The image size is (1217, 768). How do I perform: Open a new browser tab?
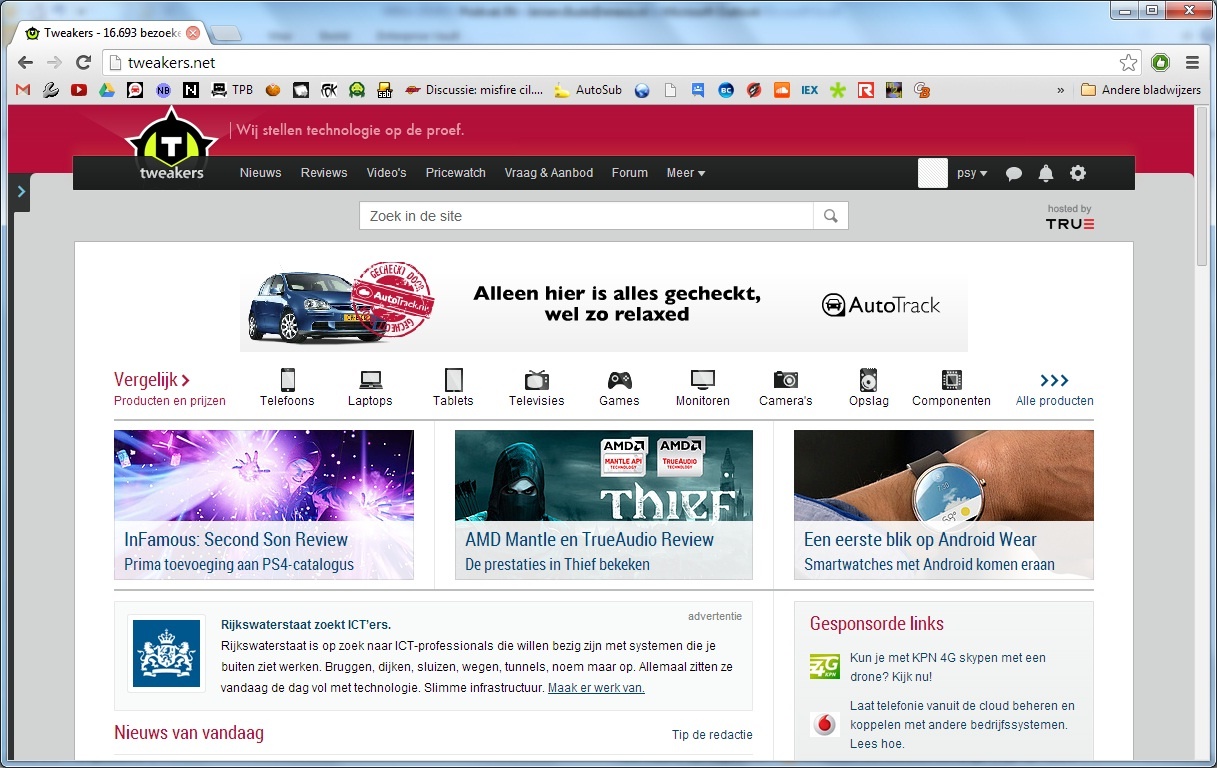[226, 34]
